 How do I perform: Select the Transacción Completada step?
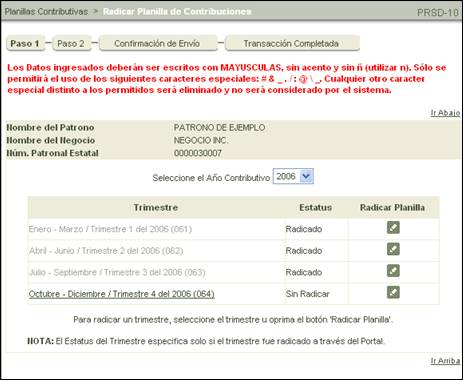coord(292,44)
